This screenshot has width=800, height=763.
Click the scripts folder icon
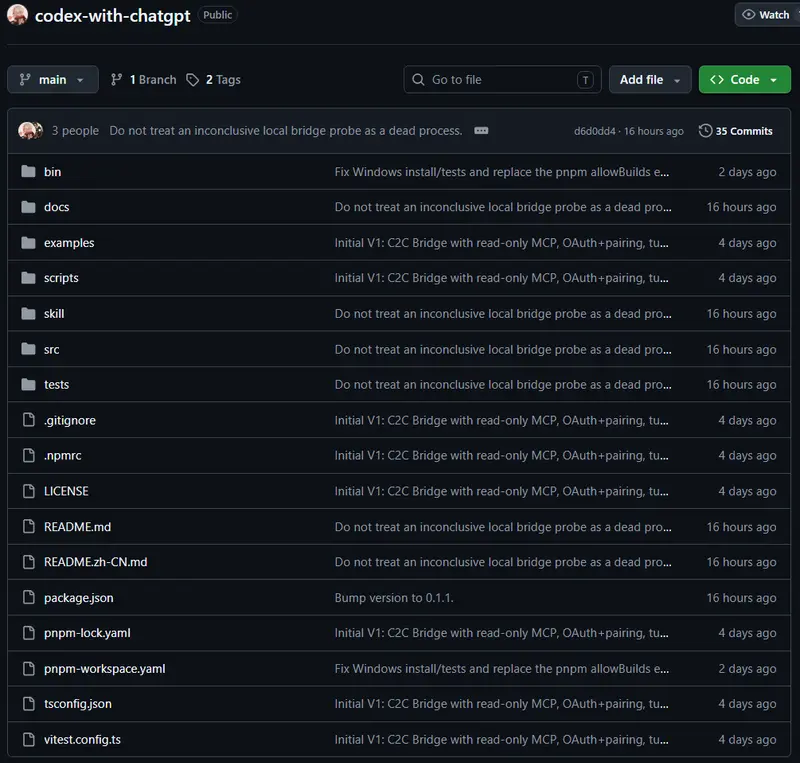29,278
